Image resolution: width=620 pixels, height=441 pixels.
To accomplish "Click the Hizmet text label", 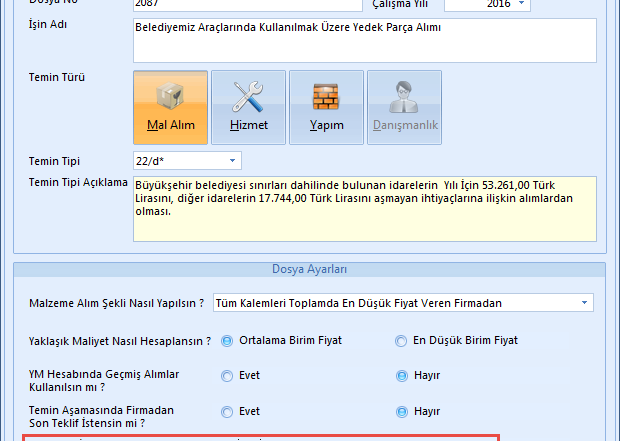I will (x=248, y=126).
